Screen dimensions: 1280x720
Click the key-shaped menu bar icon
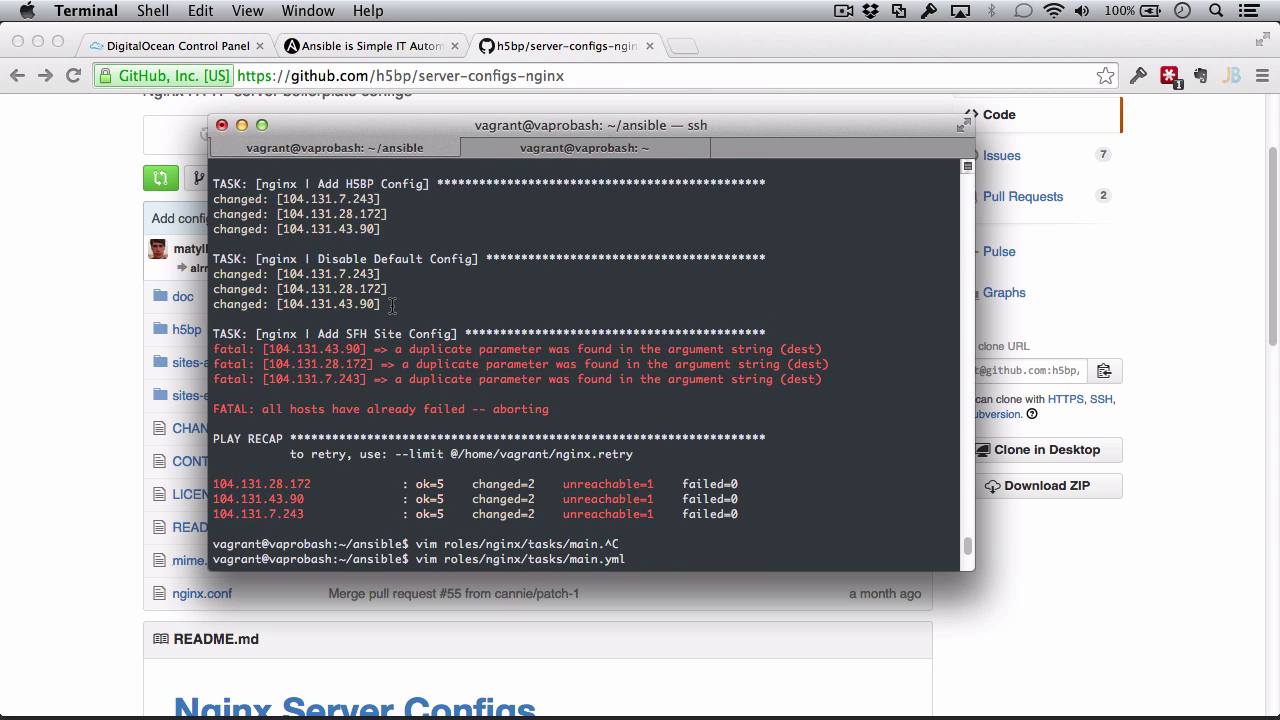(x=929, y=11)
